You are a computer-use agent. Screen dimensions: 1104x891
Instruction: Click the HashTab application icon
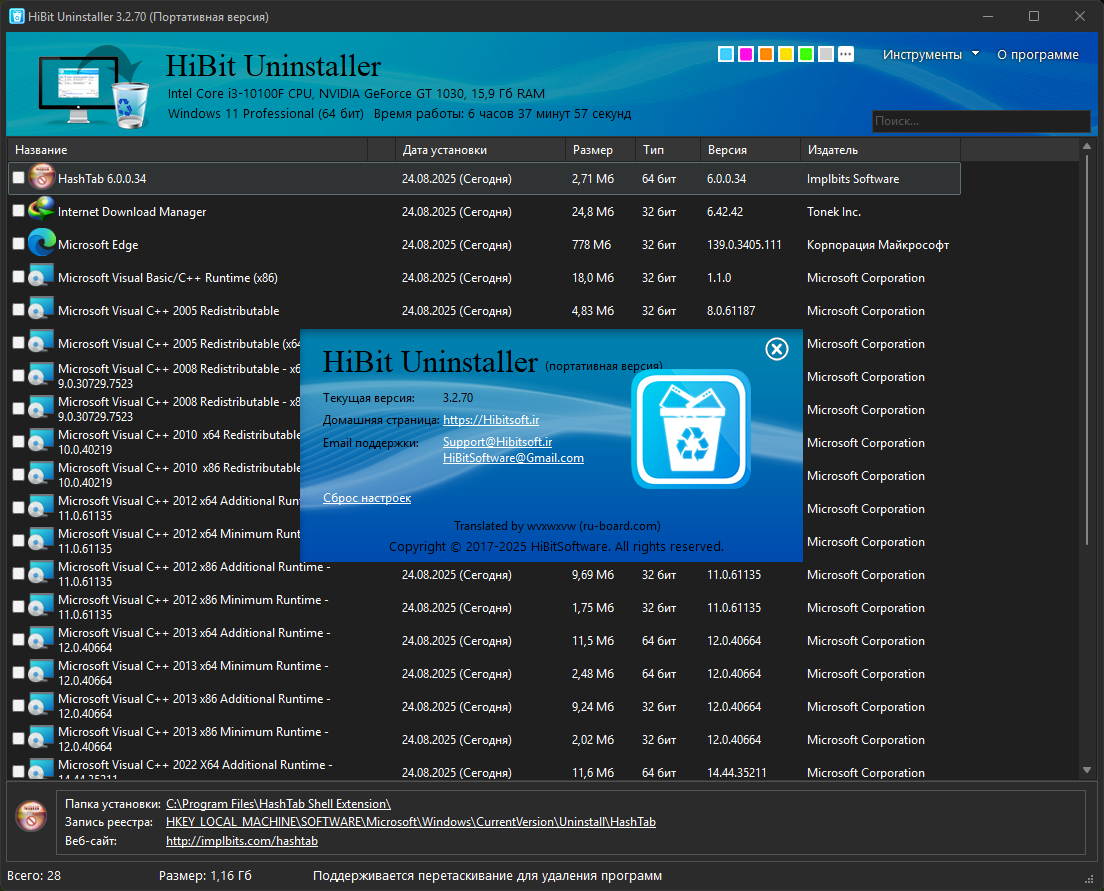(x=41, y=177)
